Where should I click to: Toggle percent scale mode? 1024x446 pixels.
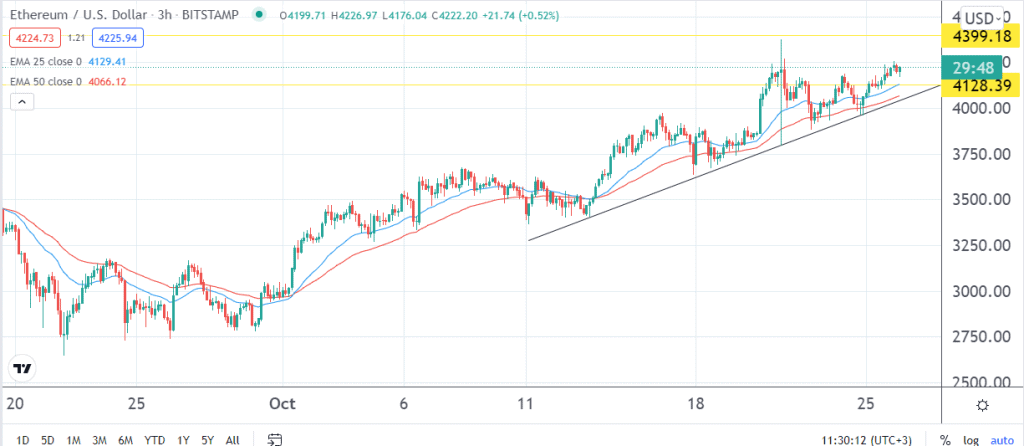coord(945,440)
